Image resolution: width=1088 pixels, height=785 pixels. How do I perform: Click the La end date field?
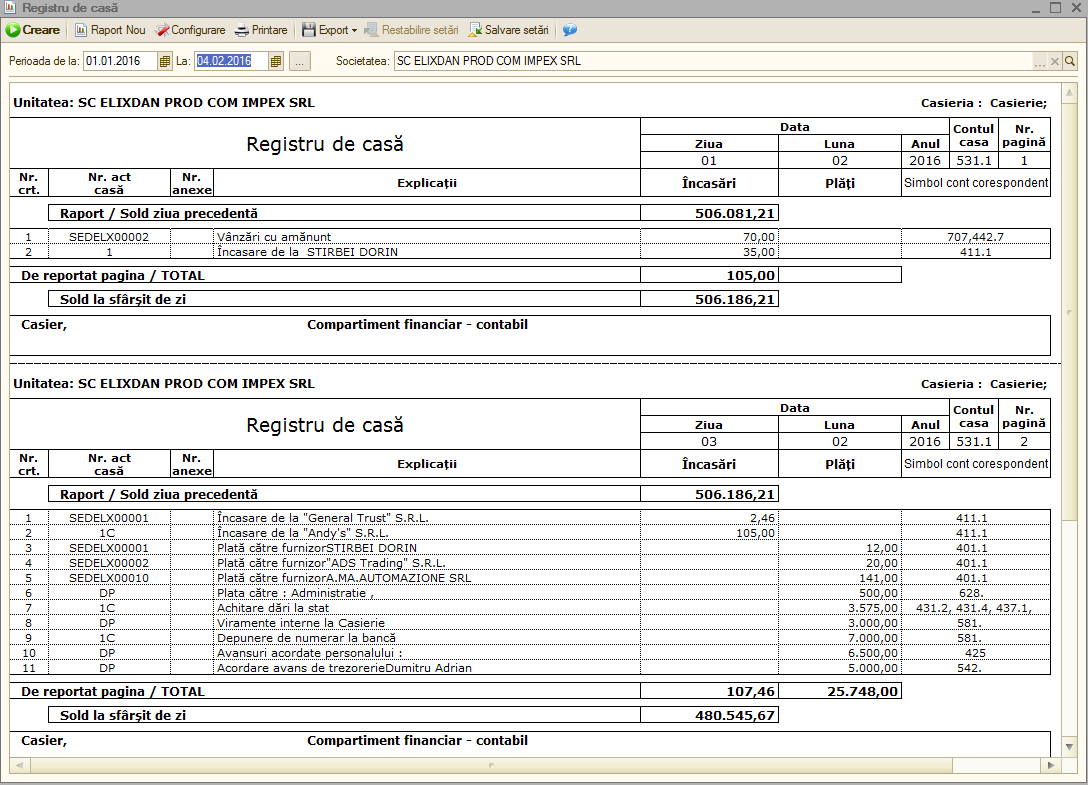click(x=231, y=61)
